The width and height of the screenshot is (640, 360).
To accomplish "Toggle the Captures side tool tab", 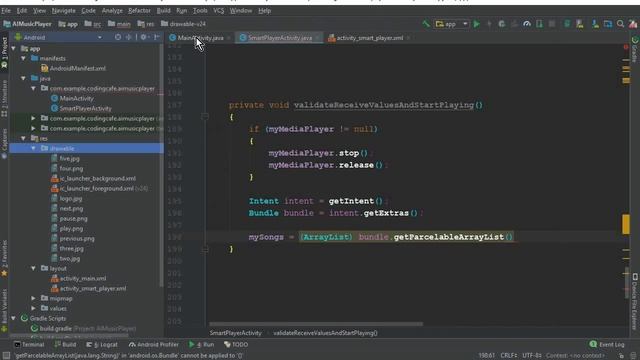I will 4,144.
